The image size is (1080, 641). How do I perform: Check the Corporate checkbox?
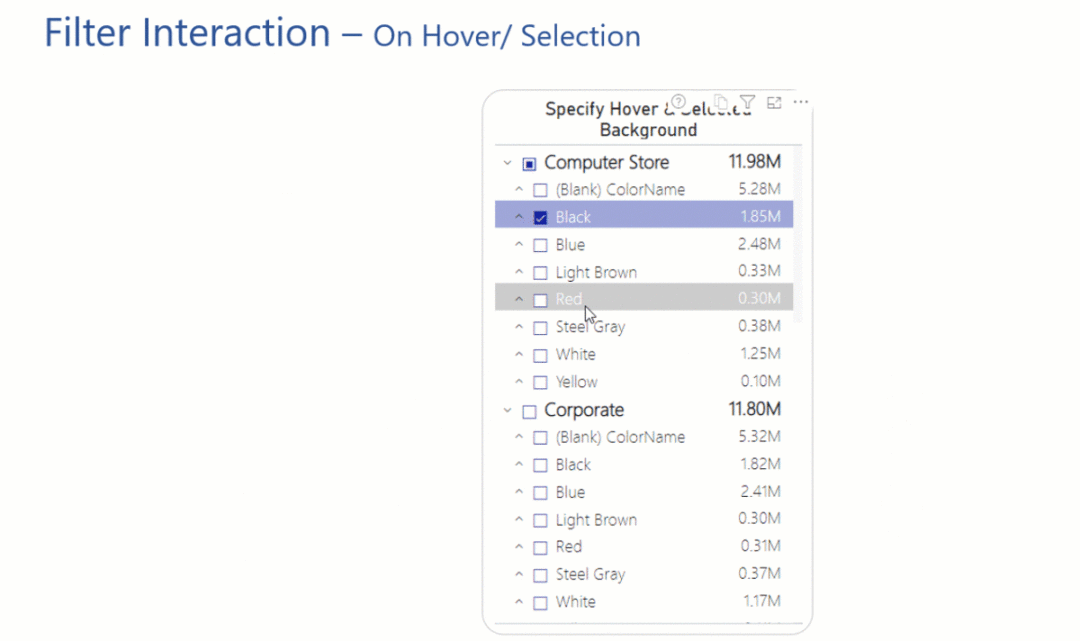pyautogui.click(x=528, y=410)
